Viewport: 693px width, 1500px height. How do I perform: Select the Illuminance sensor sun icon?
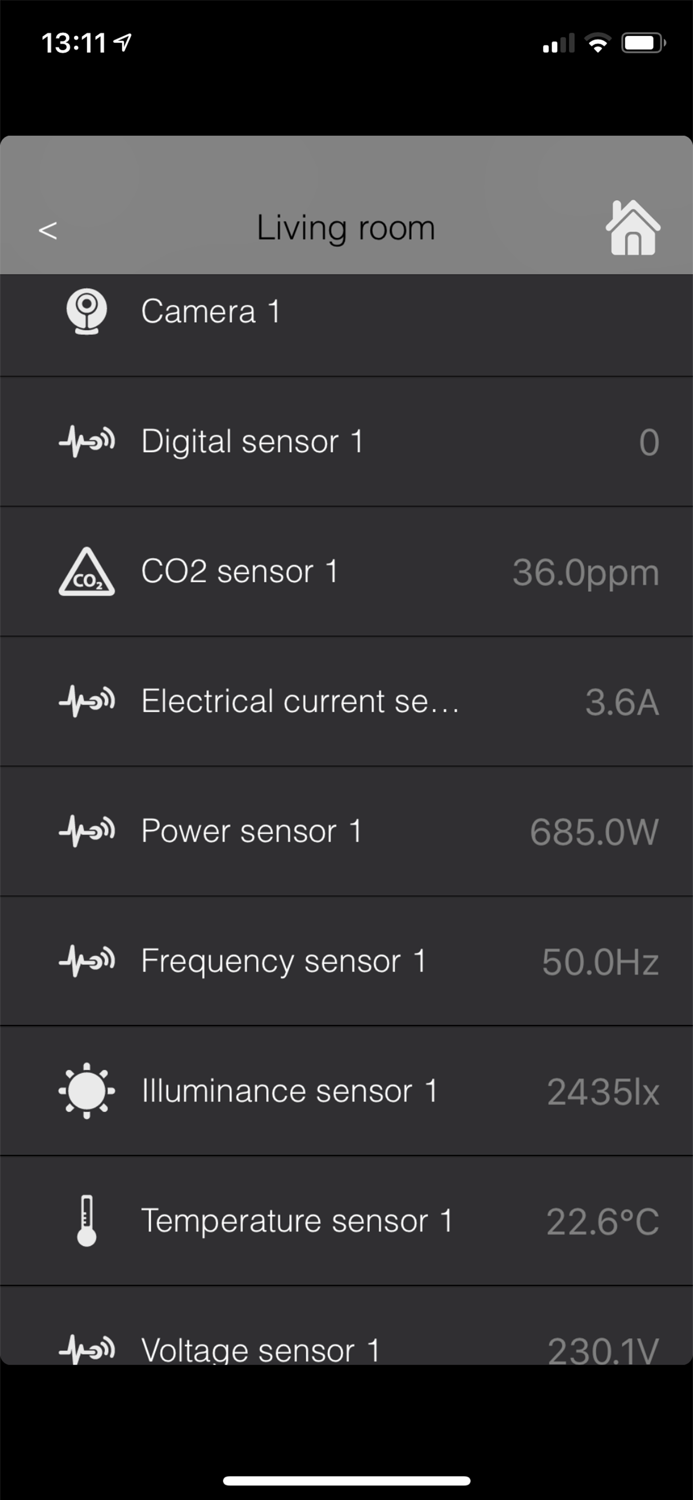click(86, 1090)
